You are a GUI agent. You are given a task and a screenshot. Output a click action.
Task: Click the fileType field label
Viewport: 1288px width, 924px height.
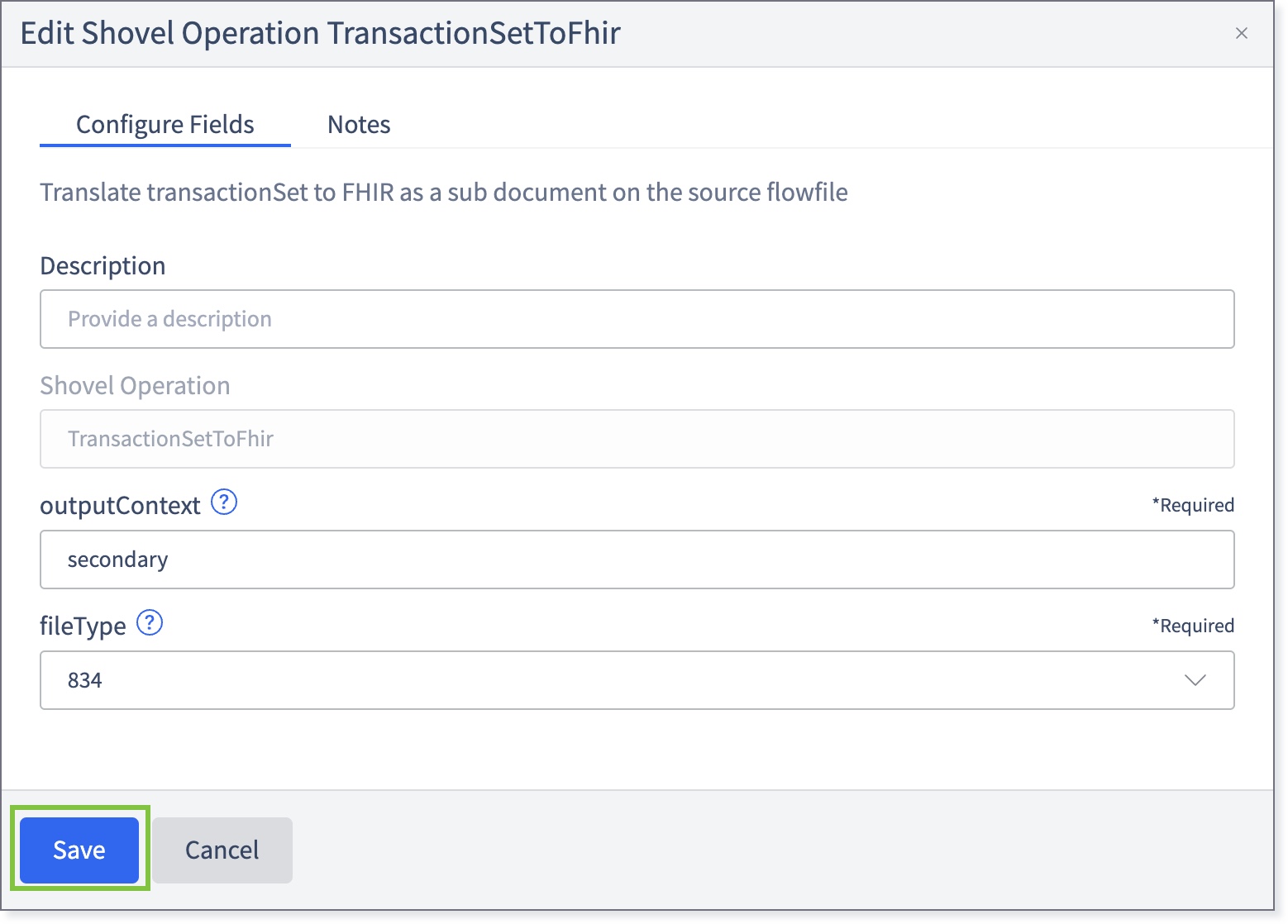pos(83,626)
